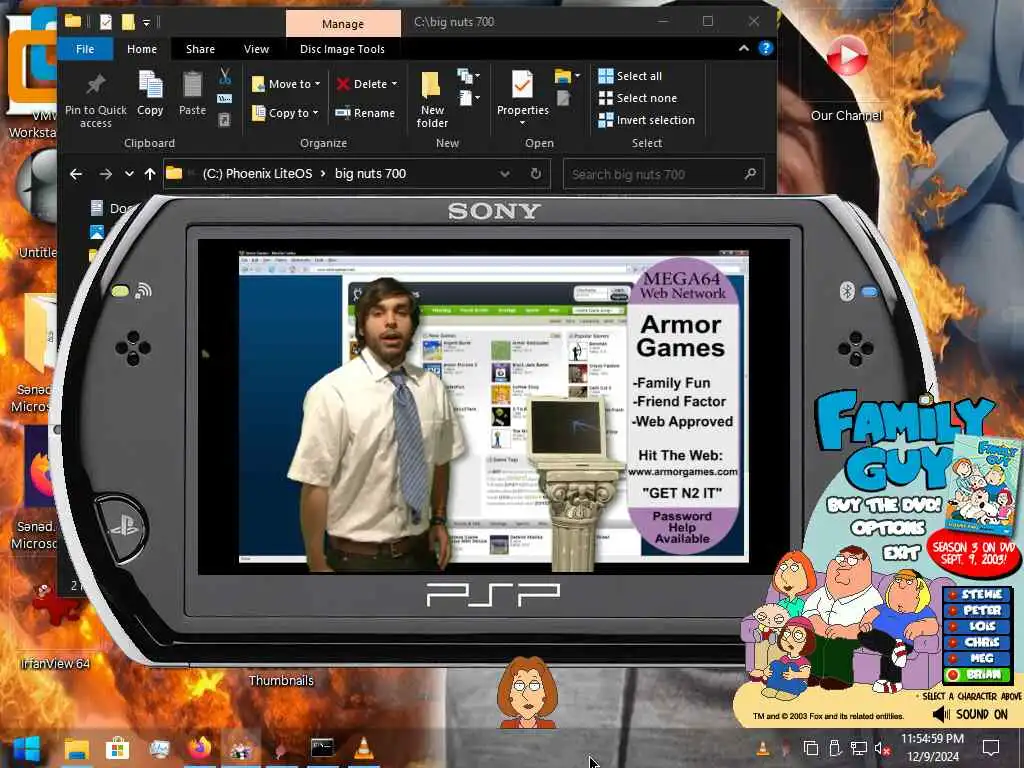Click (C:) Phoenix LiteOS breadcrumb

(257, 174)
